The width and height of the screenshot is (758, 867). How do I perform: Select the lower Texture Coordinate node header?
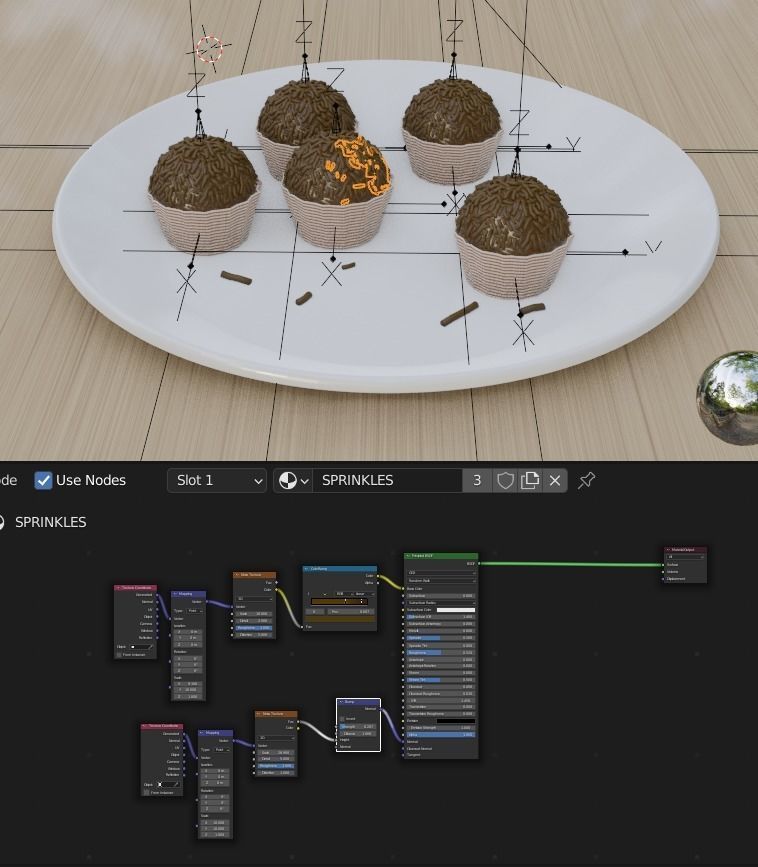[162, 726]
